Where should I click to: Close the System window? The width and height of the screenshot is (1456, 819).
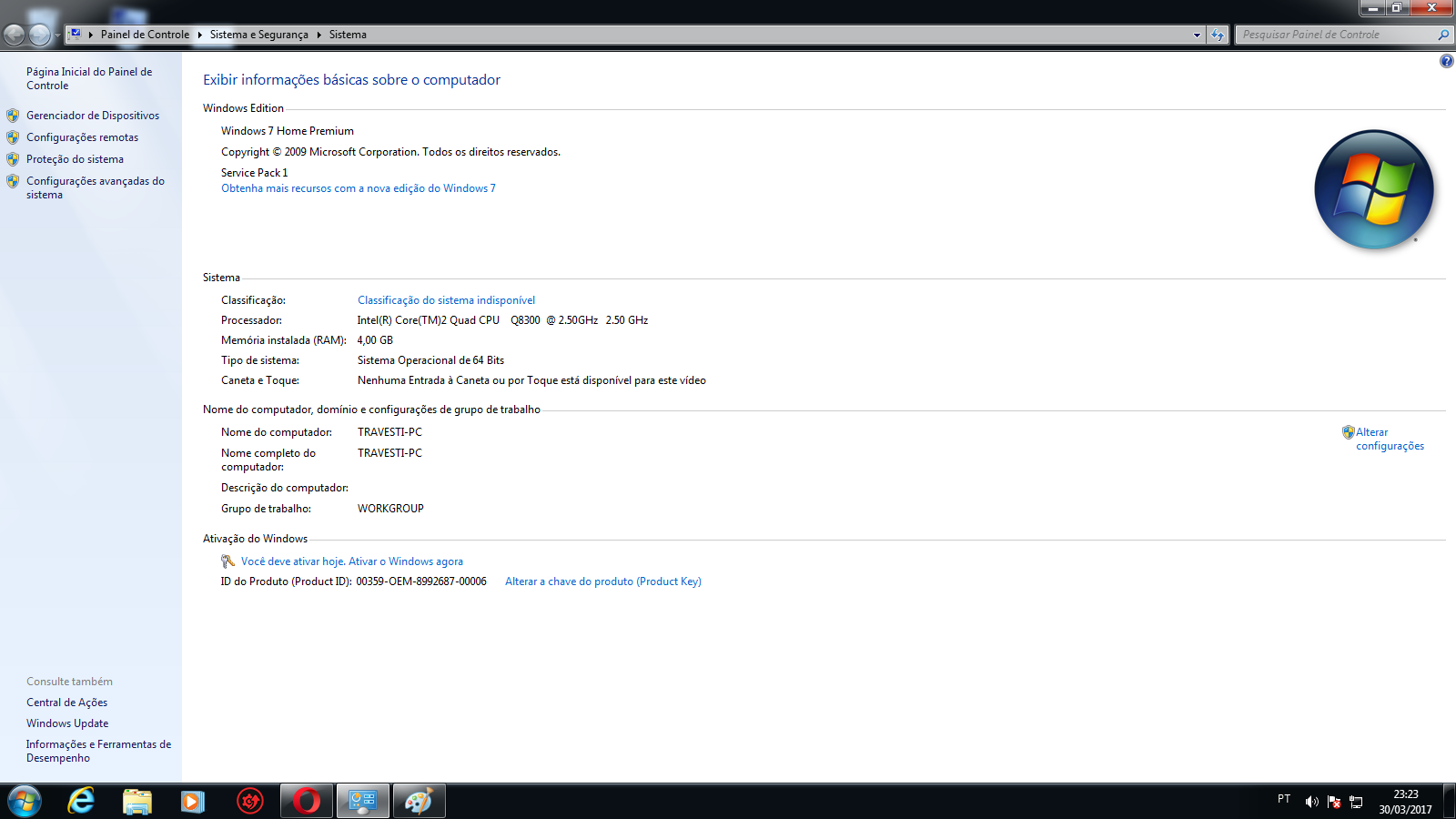pos(1431,8)
